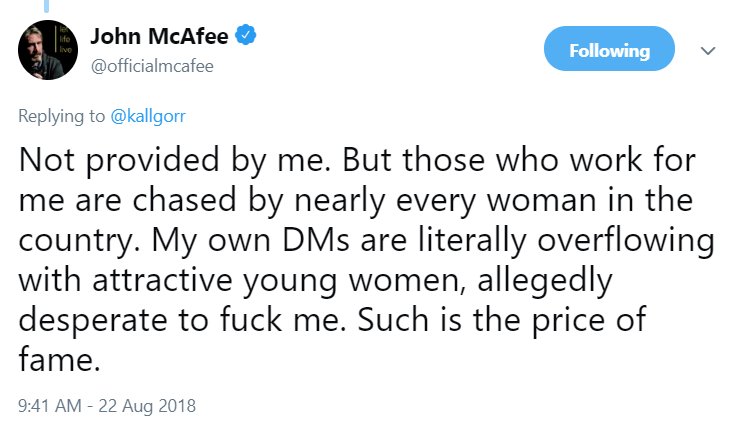This screenshot has width=748, height=429.
Task: Click the Following button
Action: point(609,50)
